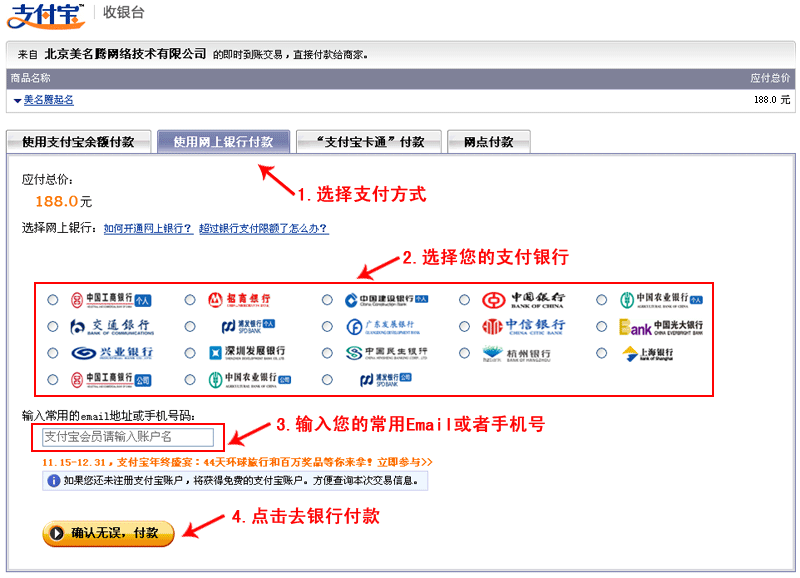Viewport: 800px width, 578px height.
Task: Open the 网点付款 tab
Action: 489,142
